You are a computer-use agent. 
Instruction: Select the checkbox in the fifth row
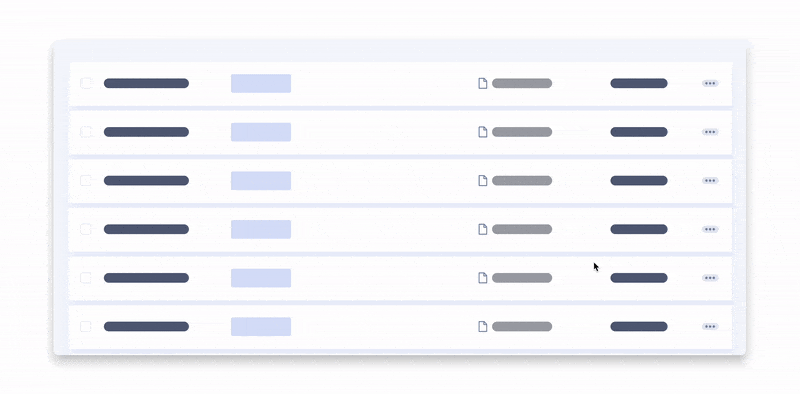(x=86, y=278)
